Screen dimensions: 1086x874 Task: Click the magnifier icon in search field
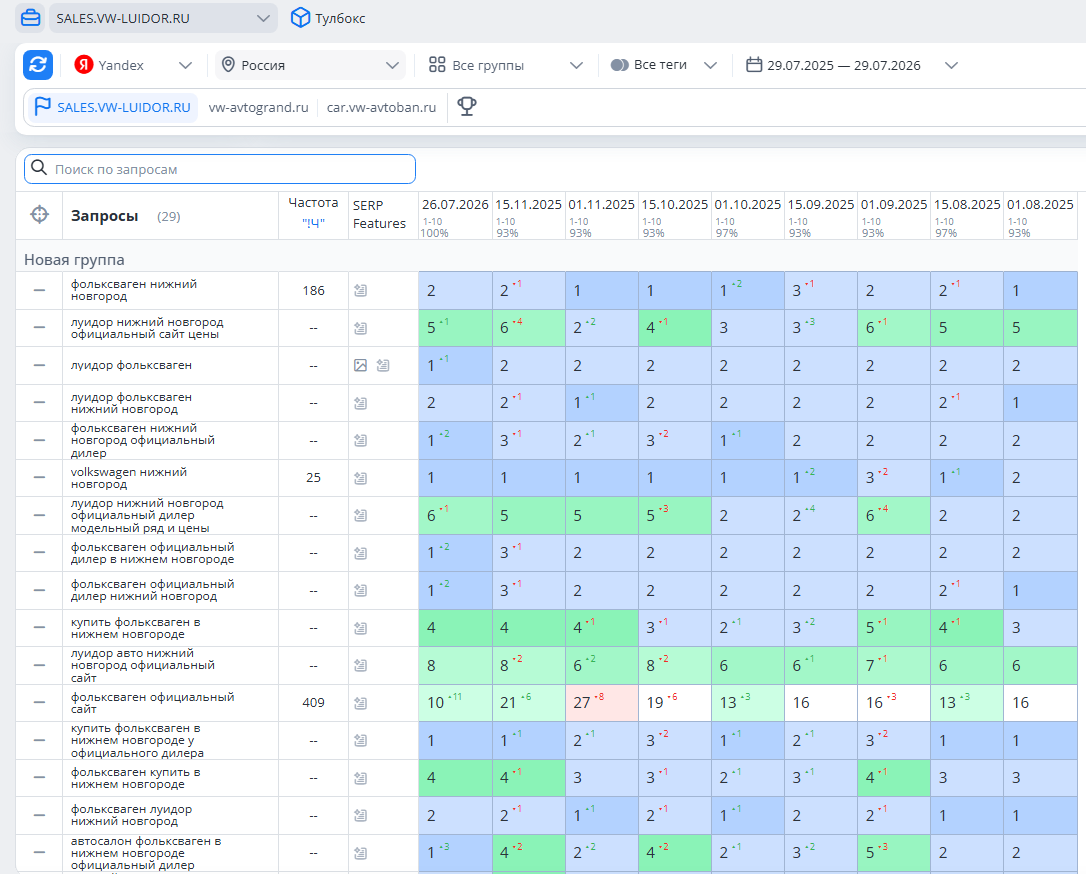[39, 168]
